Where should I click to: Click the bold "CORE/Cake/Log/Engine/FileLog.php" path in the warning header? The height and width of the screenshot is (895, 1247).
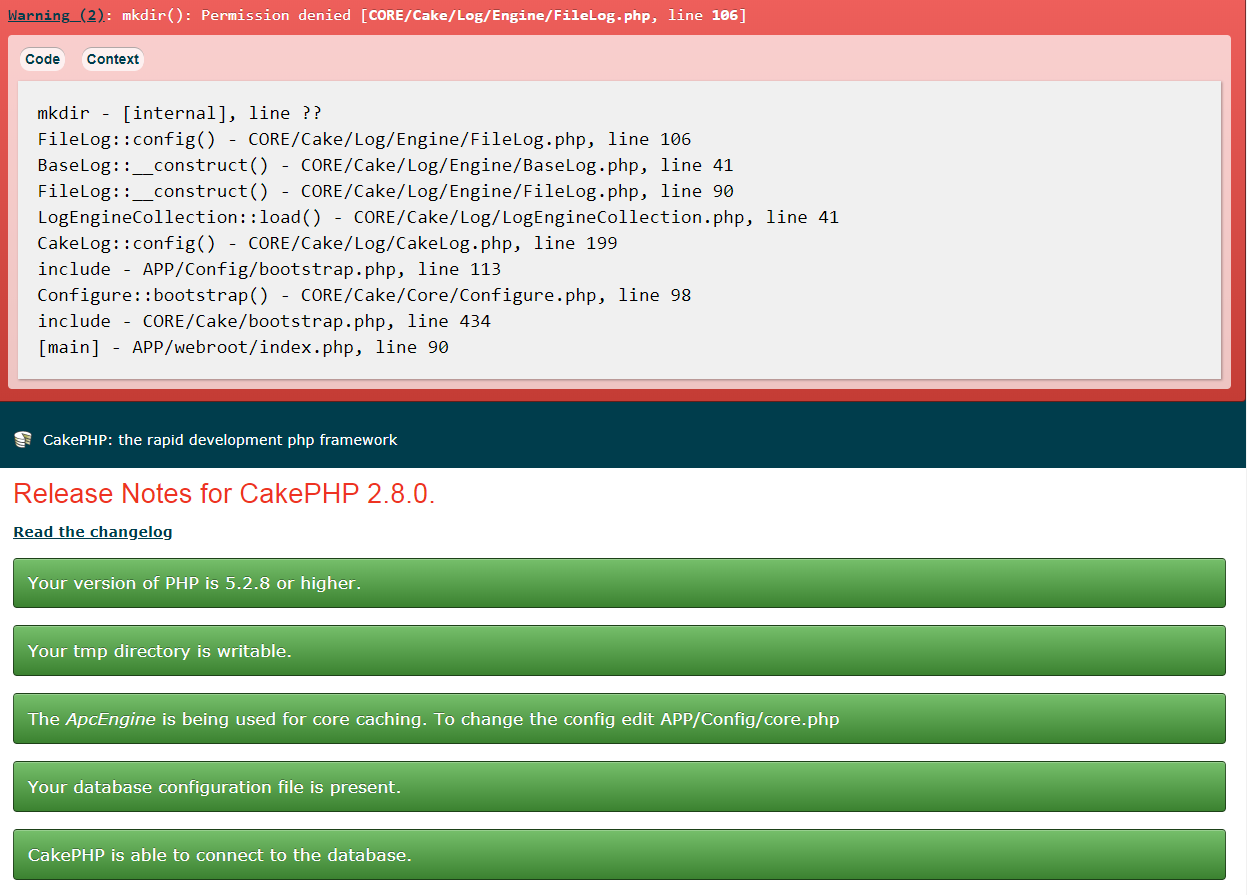510,16
